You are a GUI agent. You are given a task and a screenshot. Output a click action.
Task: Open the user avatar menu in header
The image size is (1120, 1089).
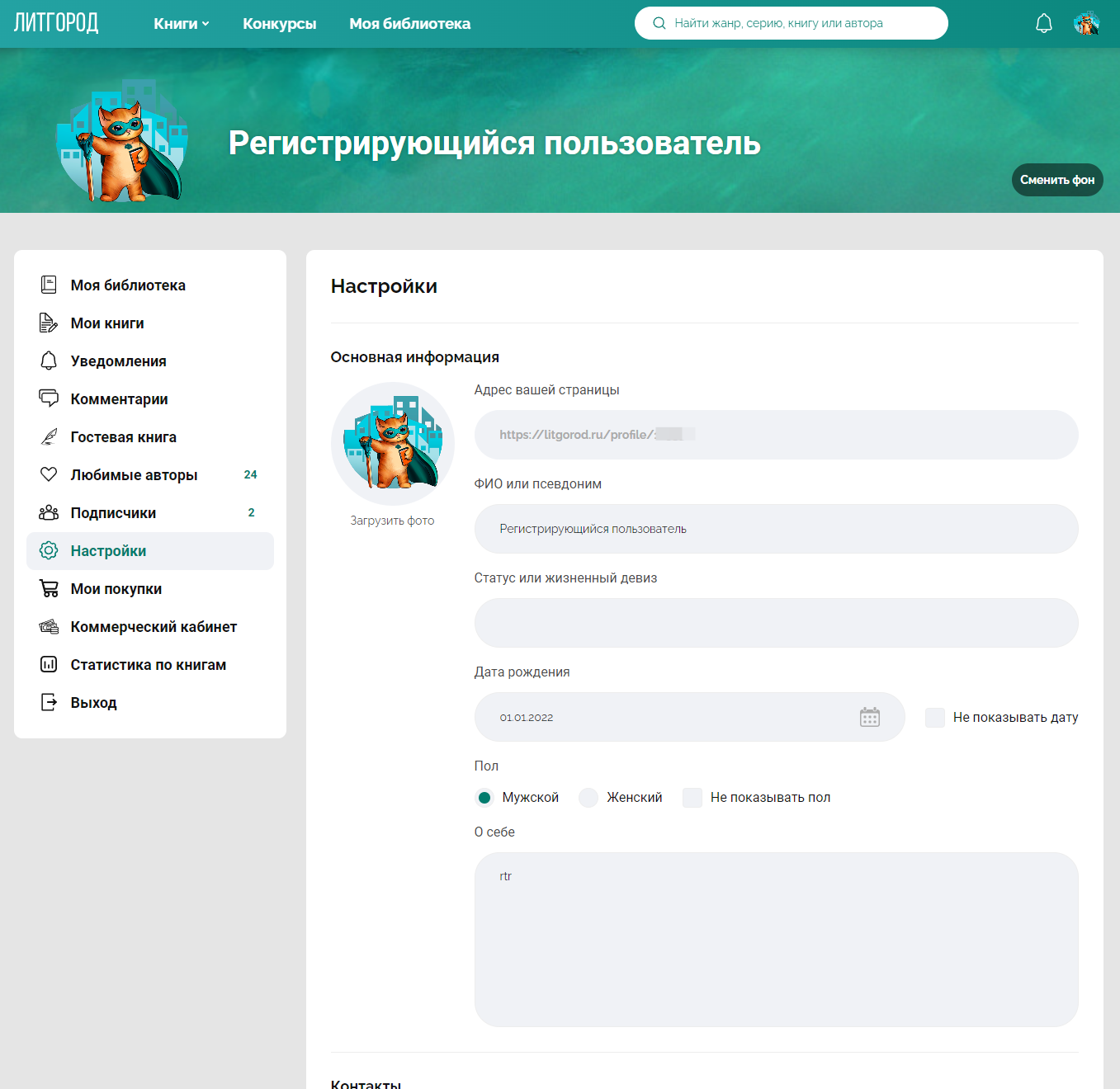(x=1086, y=23)
